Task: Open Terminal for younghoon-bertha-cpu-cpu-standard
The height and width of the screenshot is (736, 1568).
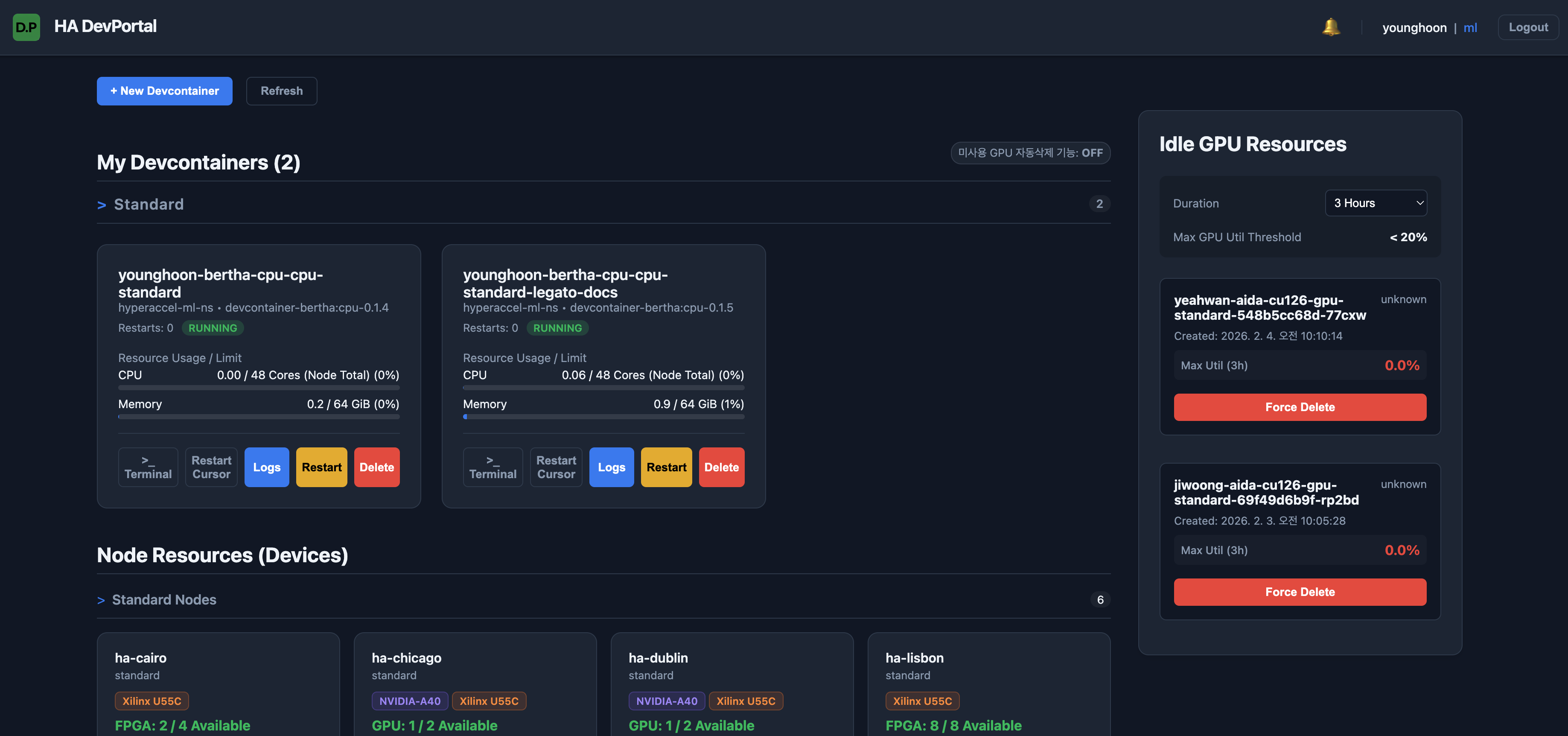Action: [x=148, y=467]
